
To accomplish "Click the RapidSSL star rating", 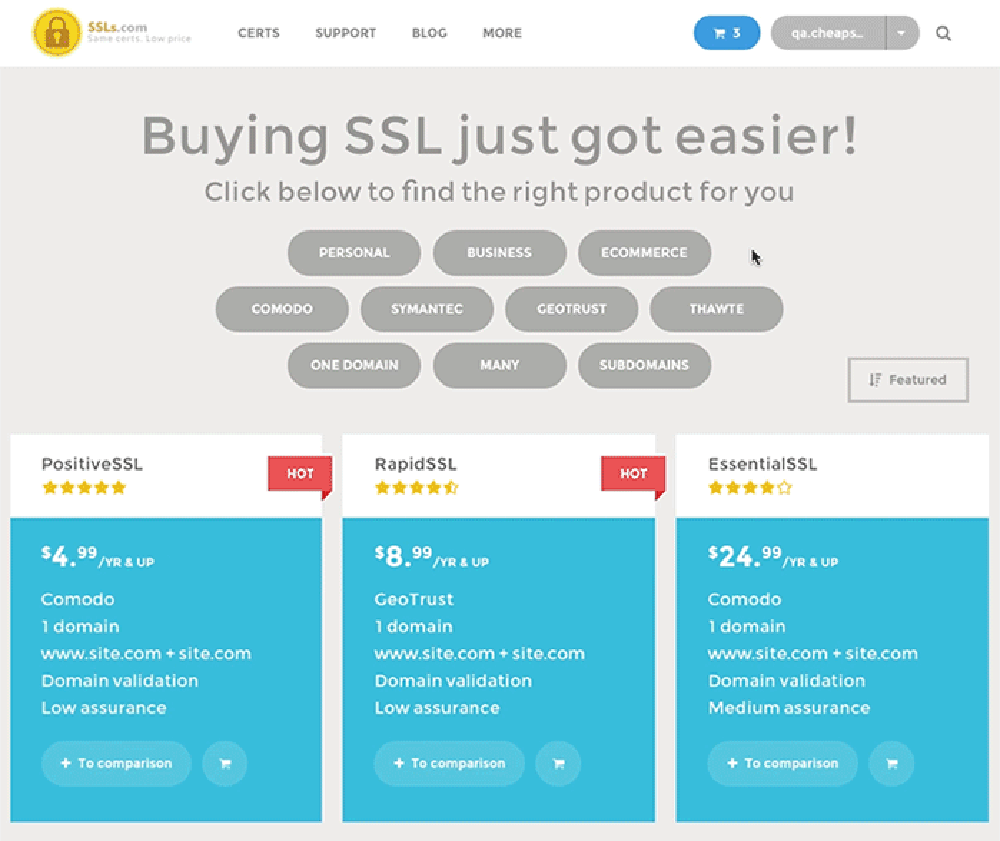I will coord(417,488).
